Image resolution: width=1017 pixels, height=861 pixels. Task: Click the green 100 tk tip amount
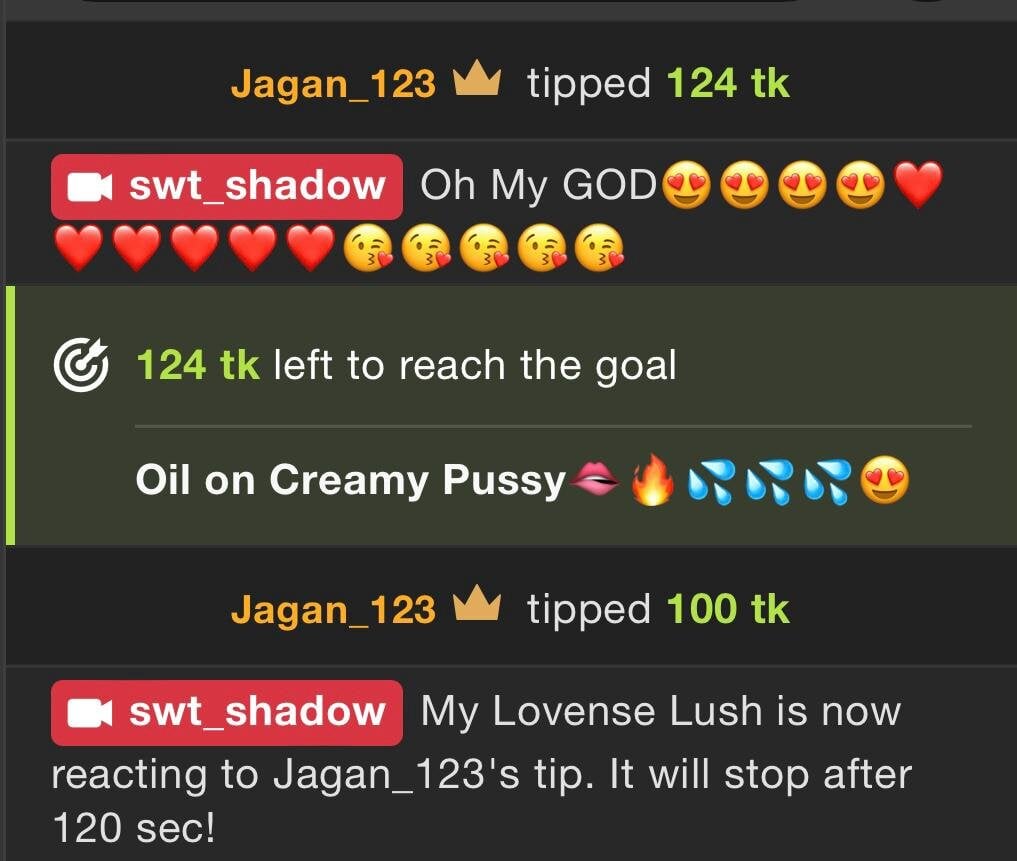[x=728, y=609]
